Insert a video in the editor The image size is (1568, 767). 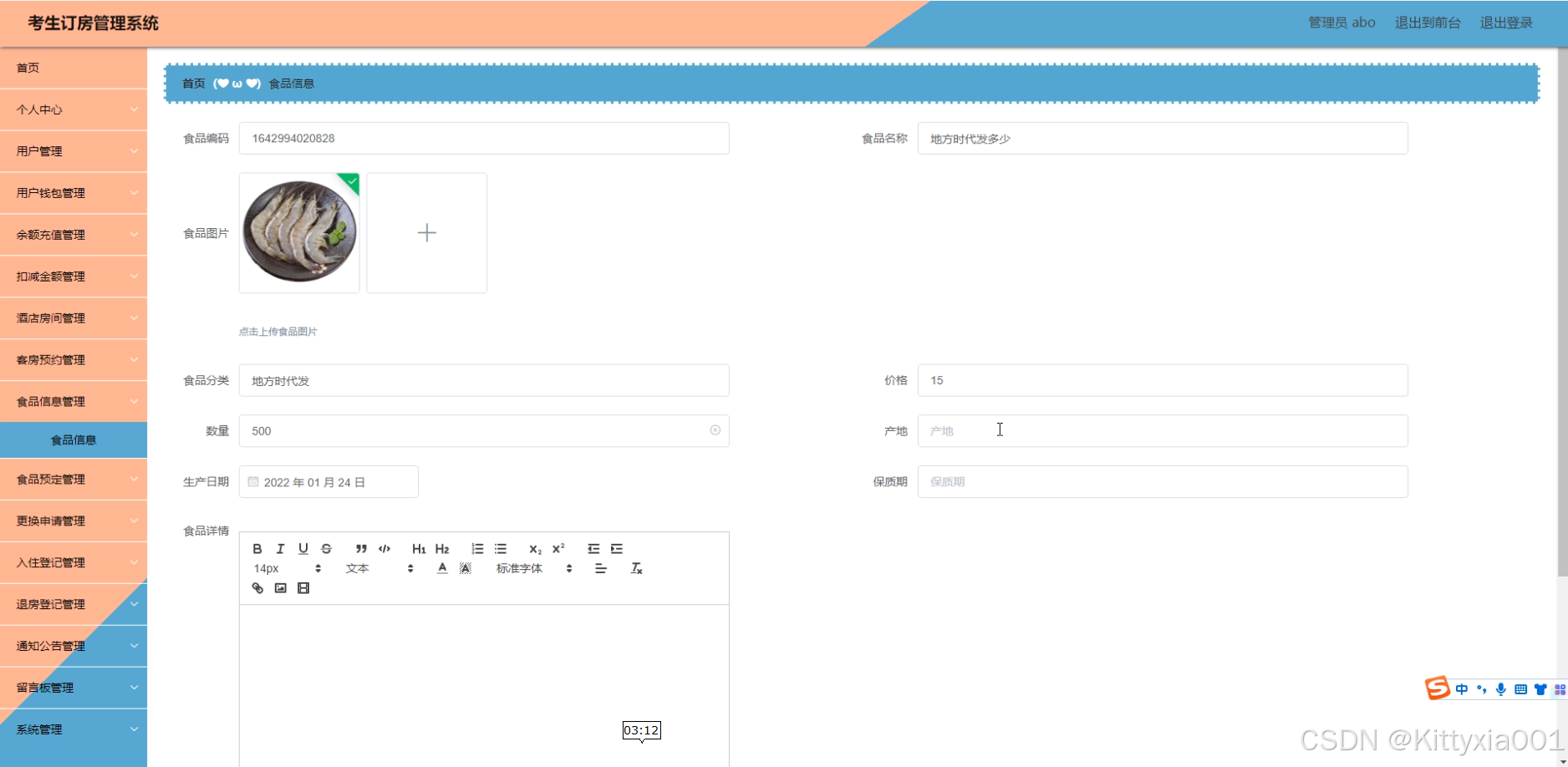[x=303, y=588]
